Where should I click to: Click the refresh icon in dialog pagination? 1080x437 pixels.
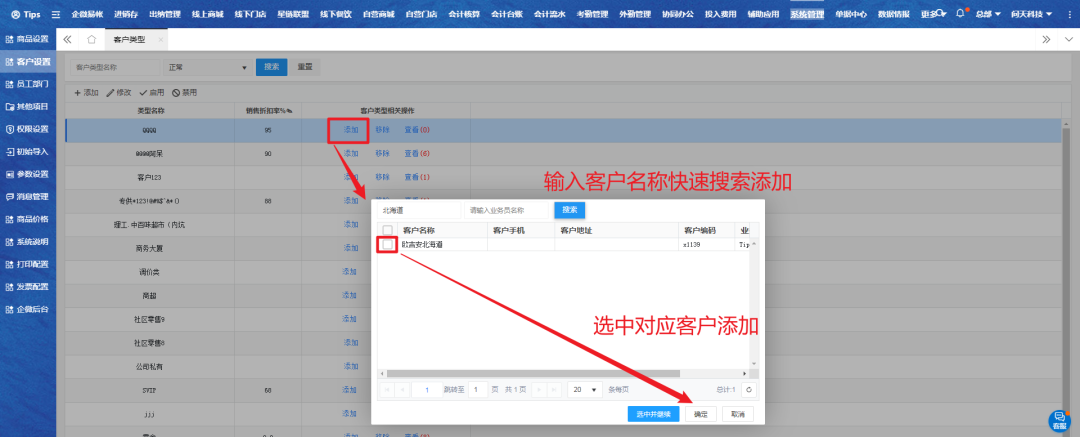748,389
